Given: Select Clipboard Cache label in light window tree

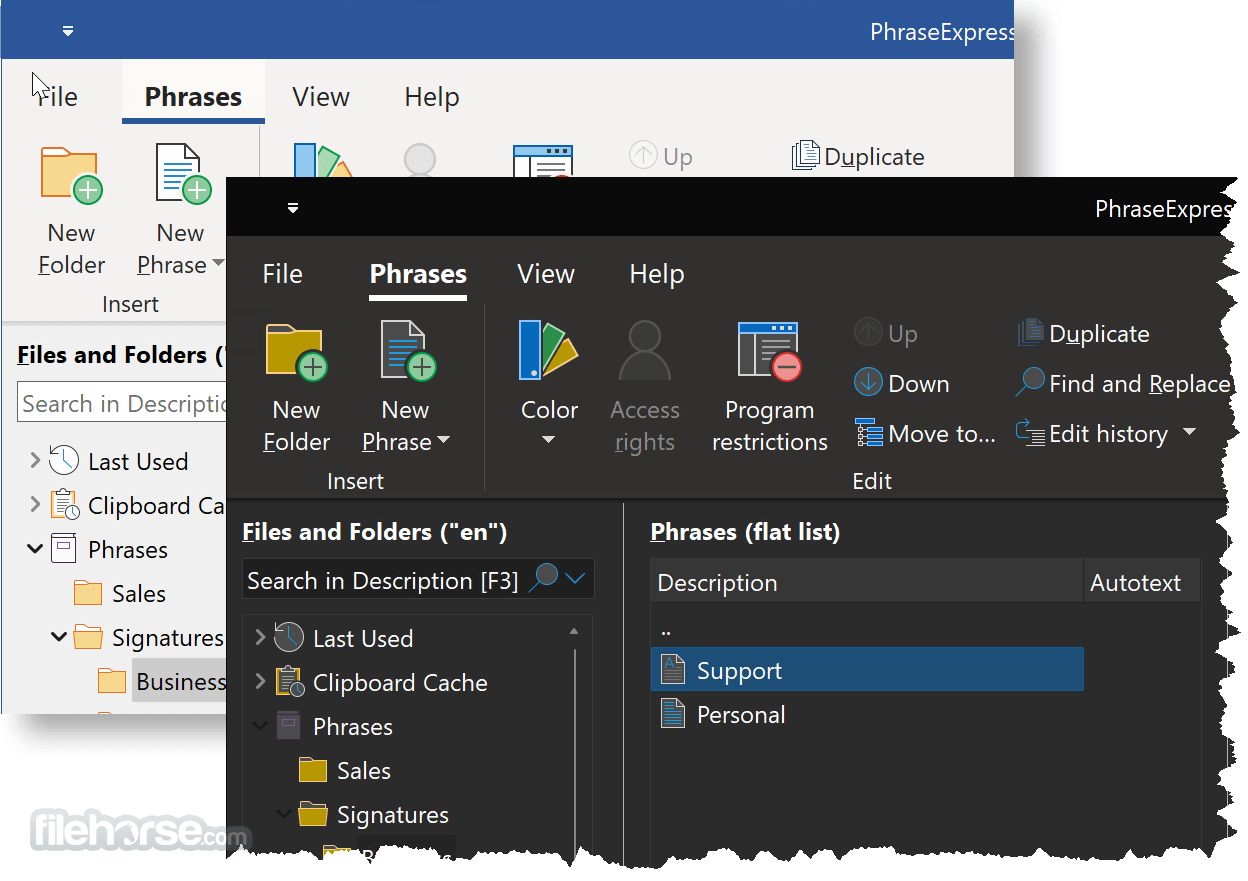Looking at the screenshot, I should pyautogui.click(x=156, y=505).
